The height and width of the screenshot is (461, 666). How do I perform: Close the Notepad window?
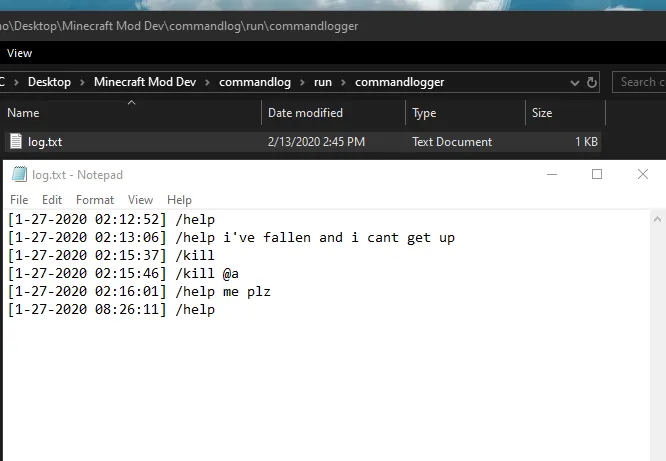point(643,174)
